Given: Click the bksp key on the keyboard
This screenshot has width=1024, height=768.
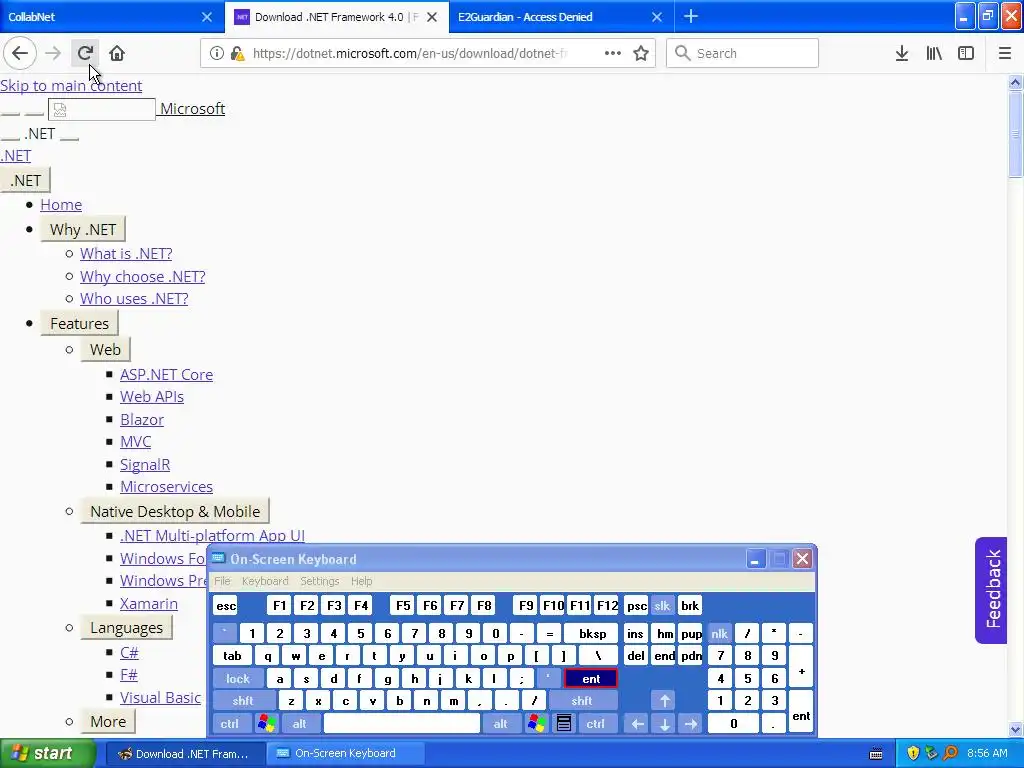Looking at the screenshot, I should coord(592,633).
